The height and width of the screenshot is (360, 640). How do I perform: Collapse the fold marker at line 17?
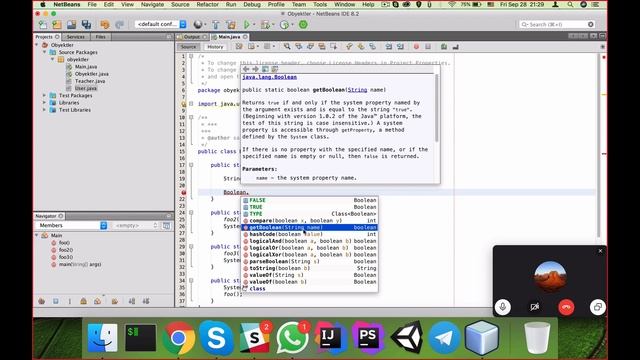tap(191, 165)
